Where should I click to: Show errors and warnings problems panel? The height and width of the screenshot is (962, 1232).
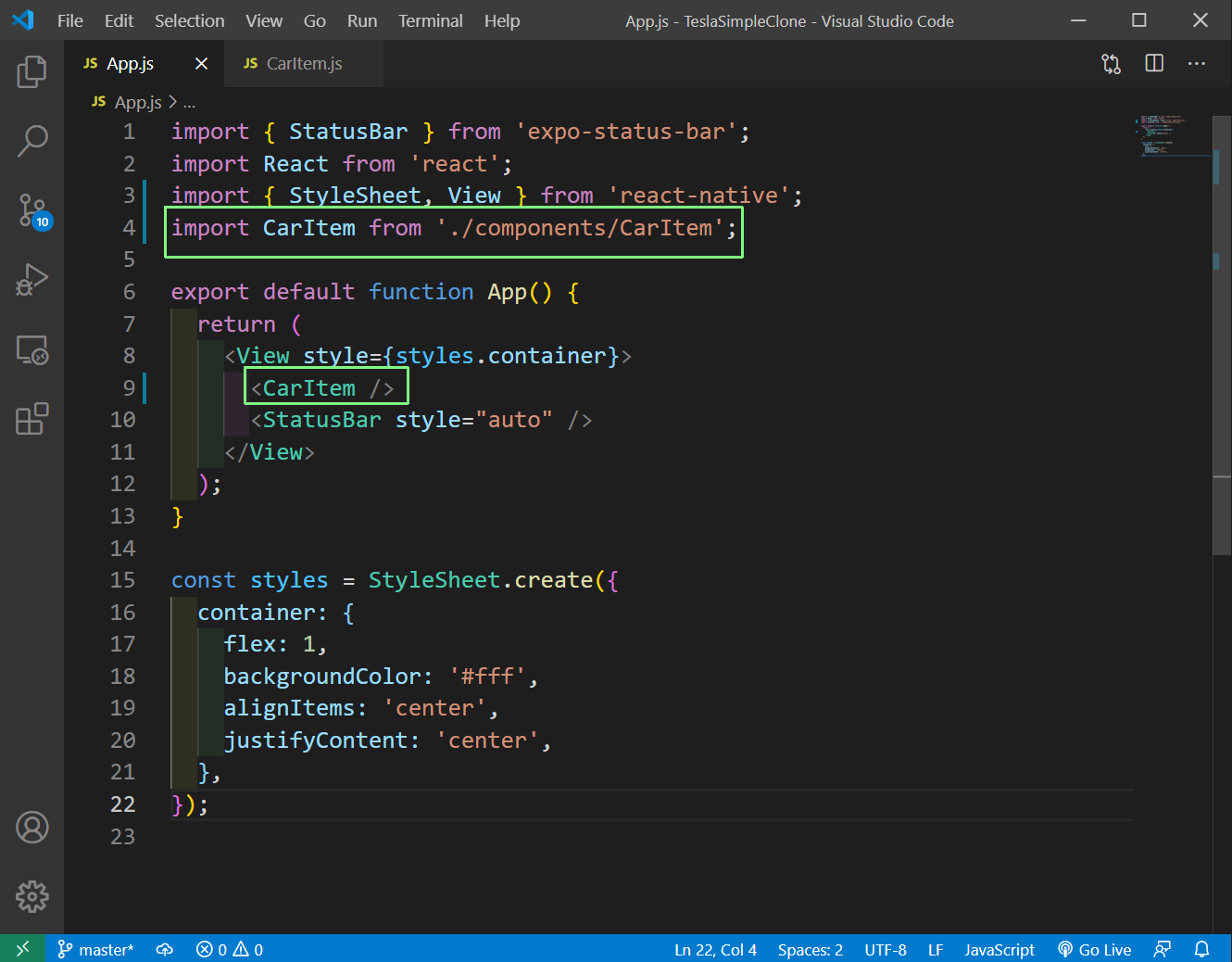click(230, 949)
